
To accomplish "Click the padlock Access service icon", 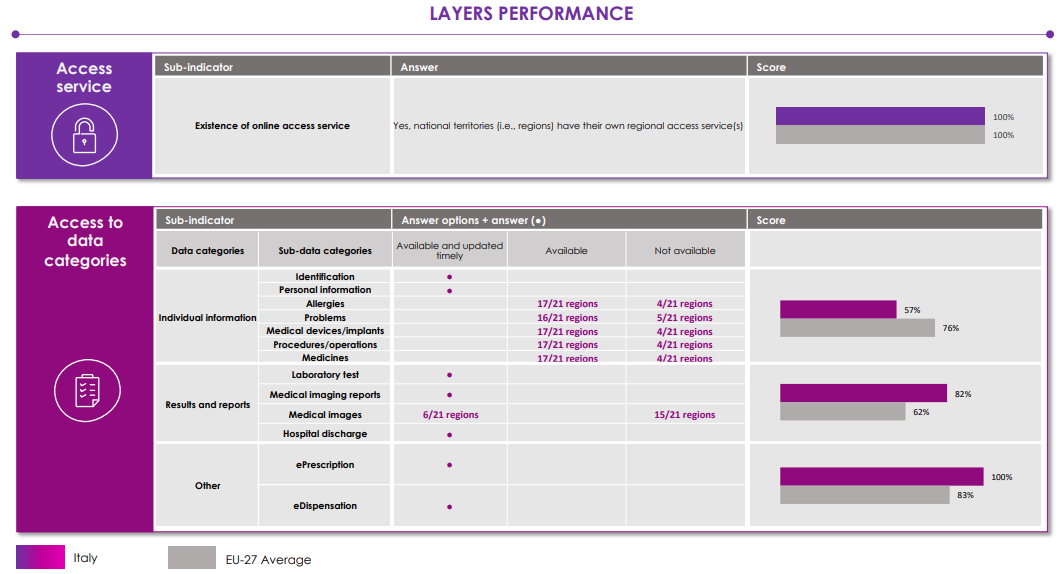I will point(85,135).
